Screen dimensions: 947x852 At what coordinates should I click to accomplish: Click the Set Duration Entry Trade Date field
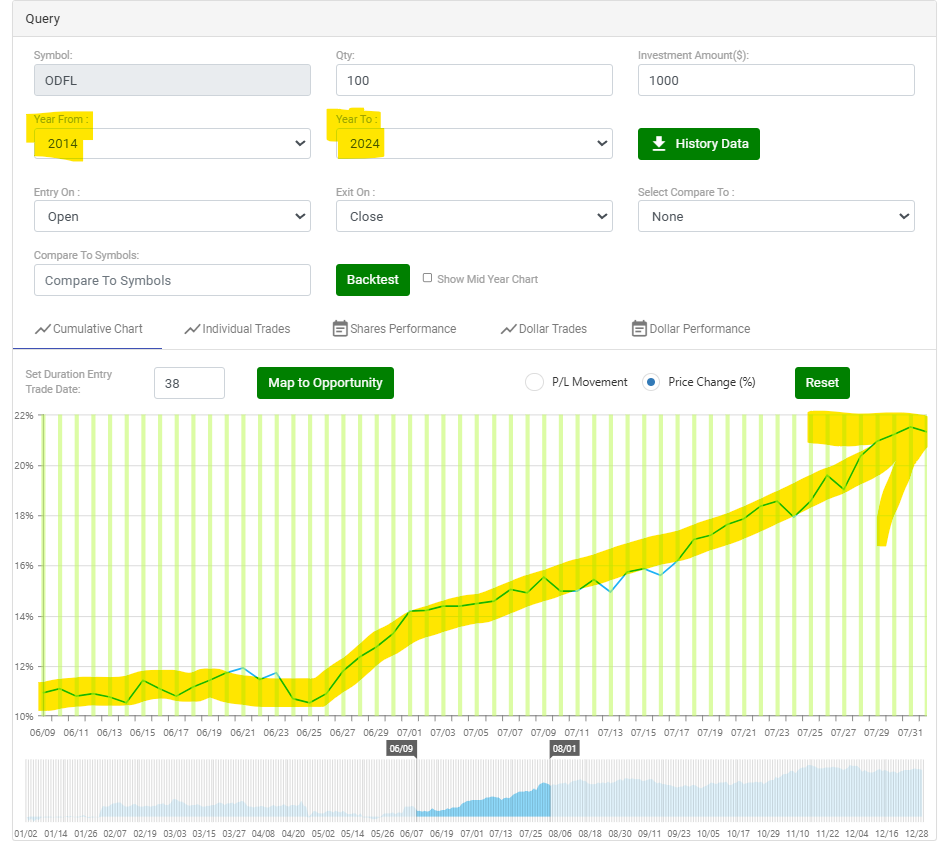tap(189, 383)
